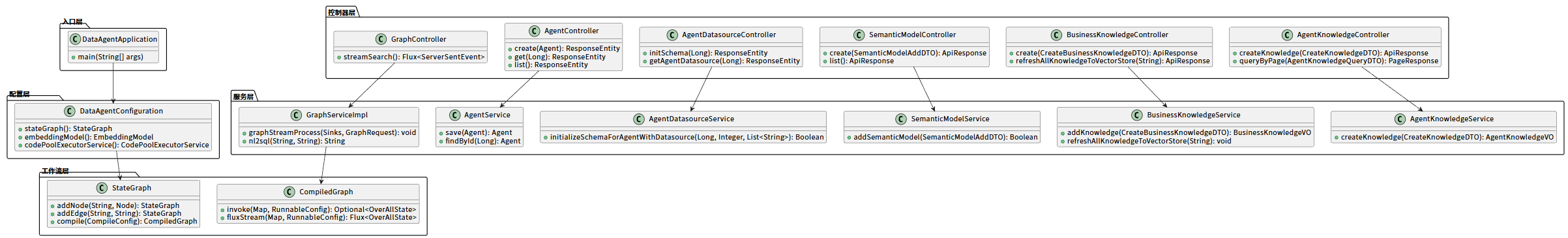The image size is (1568, 238).
Task: Click the BusinessKnowledgeService class title
Action: point(1194,115)
